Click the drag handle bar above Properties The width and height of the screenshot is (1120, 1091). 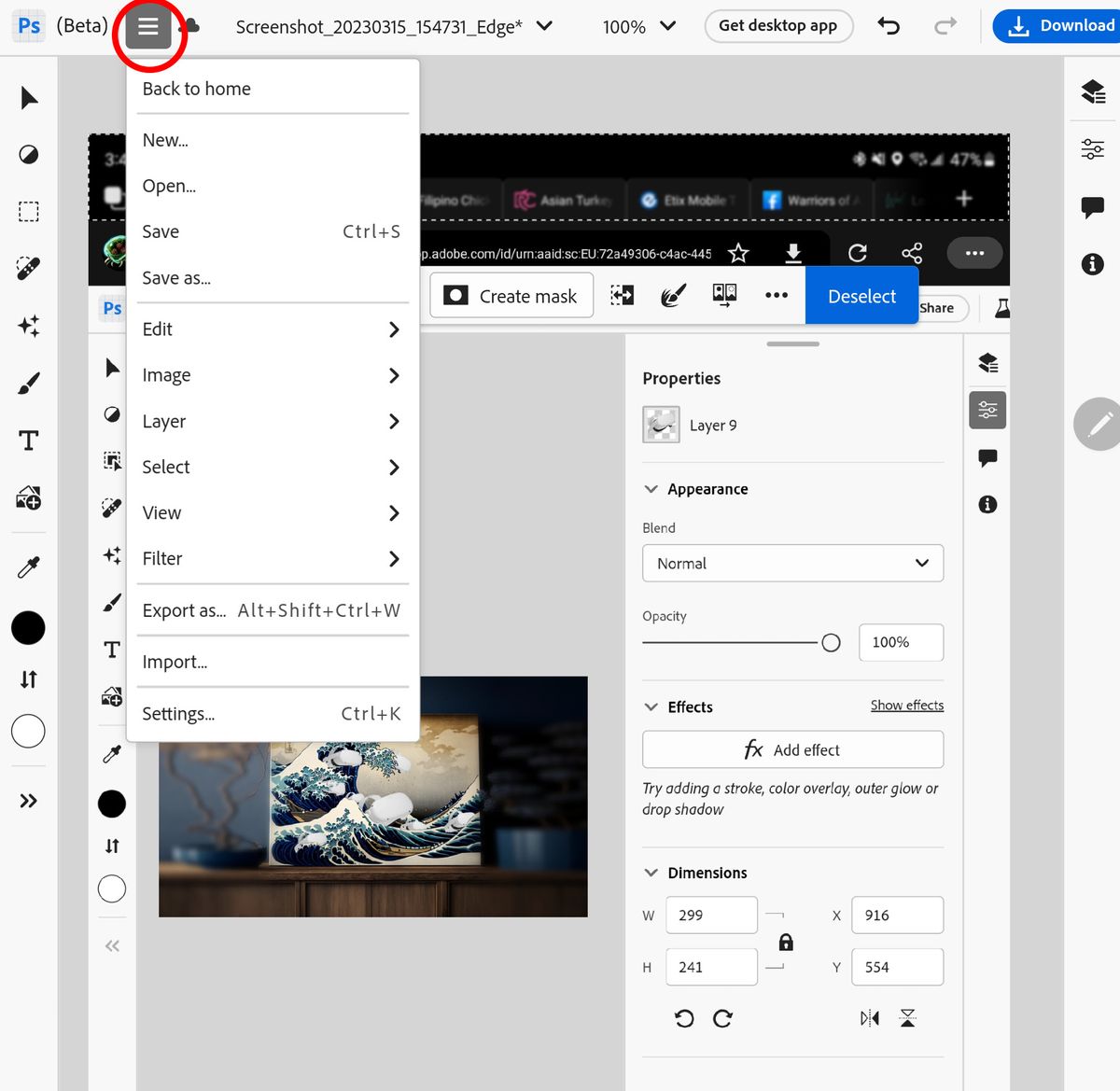(792, 343)
